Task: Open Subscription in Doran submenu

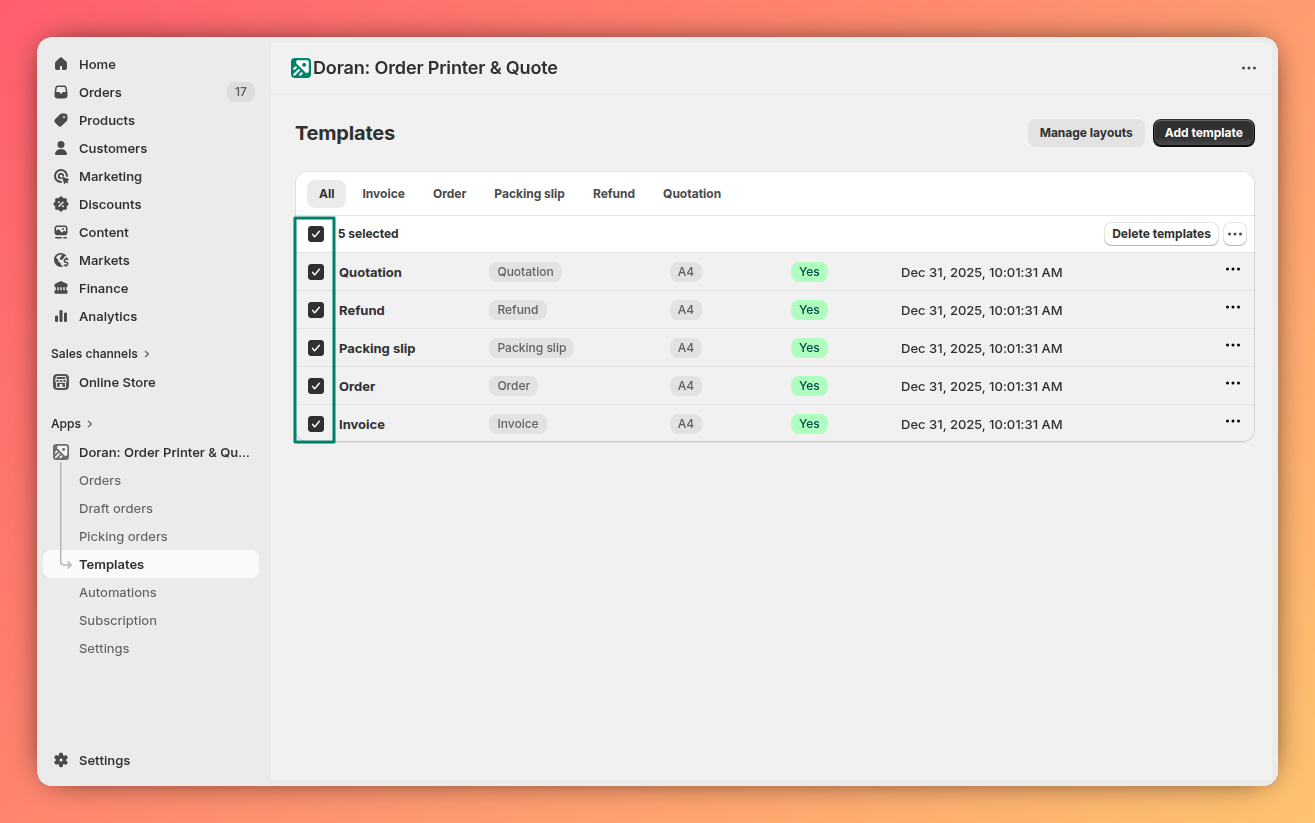Action: (118, 620)
